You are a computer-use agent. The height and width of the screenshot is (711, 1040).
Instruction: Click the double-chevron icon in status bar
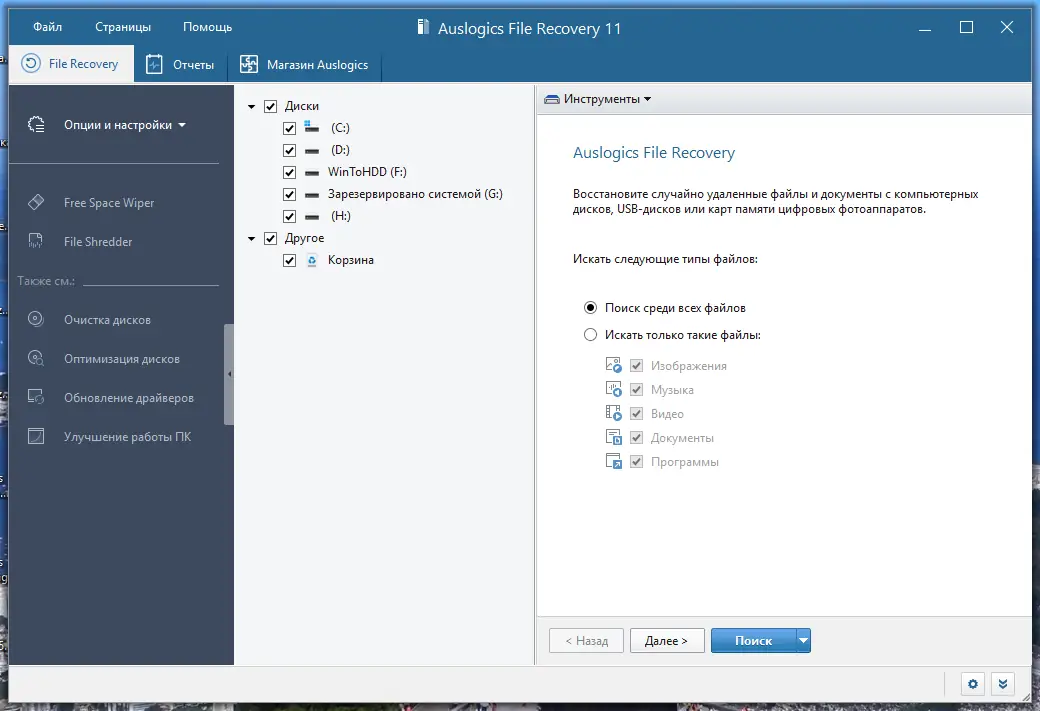coord(1003,684)
